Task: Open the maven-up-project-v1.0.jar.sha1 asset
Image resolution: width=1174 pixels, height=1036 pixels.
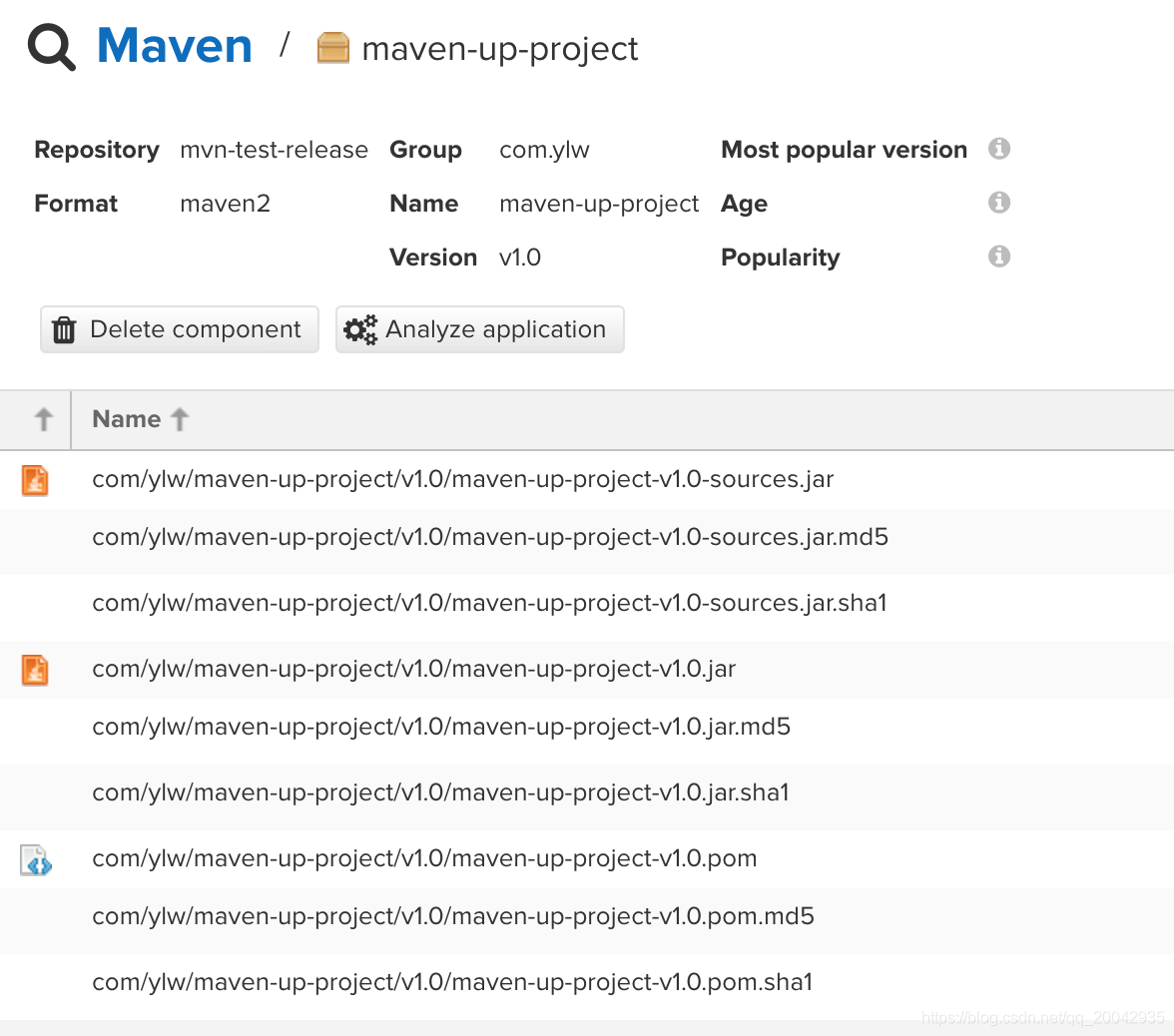Action: pos(440,792)
